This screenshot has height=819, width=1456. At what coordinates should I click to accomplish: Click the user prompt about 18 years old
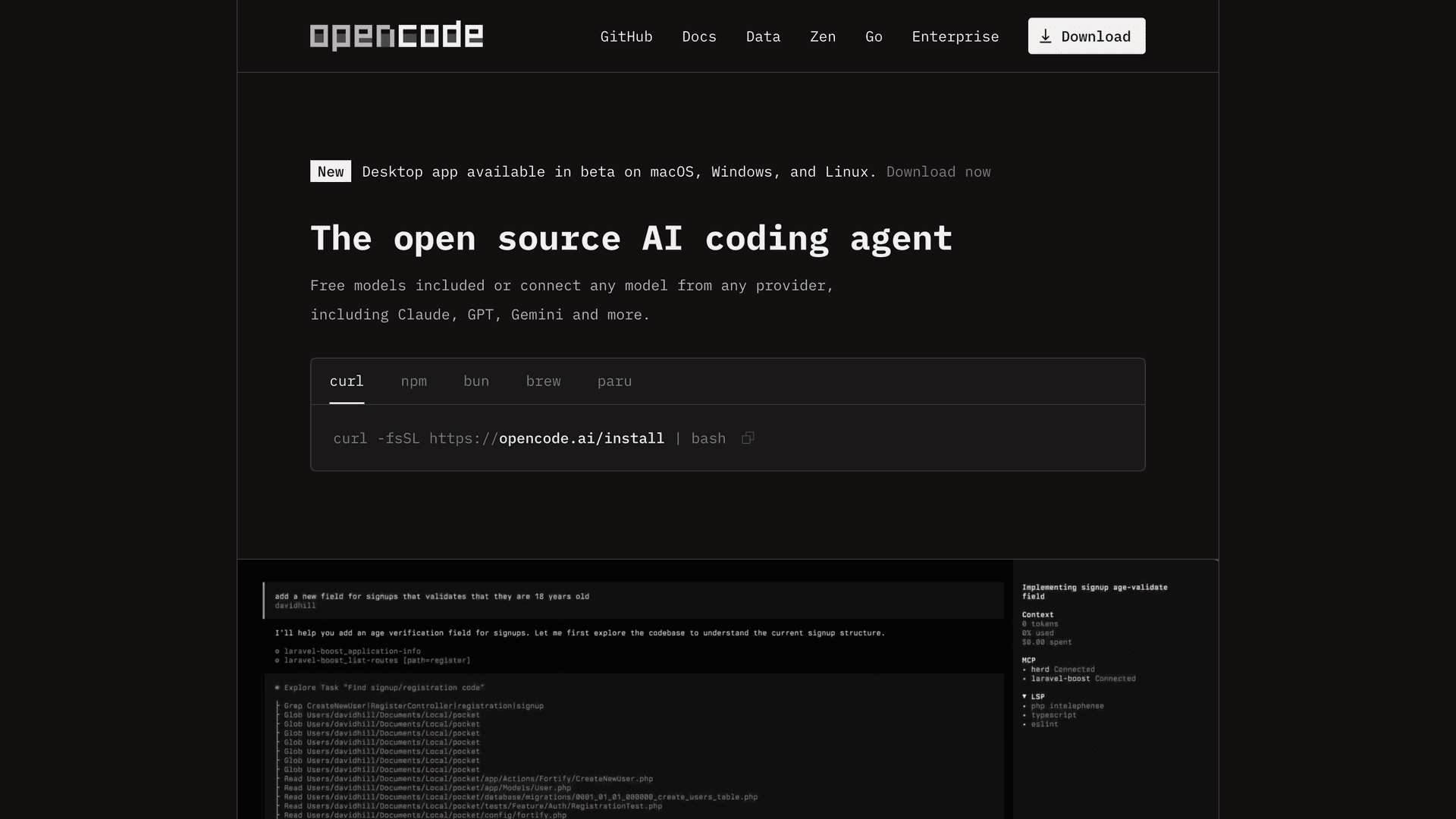pyautogui.click(x=431, y=596)
